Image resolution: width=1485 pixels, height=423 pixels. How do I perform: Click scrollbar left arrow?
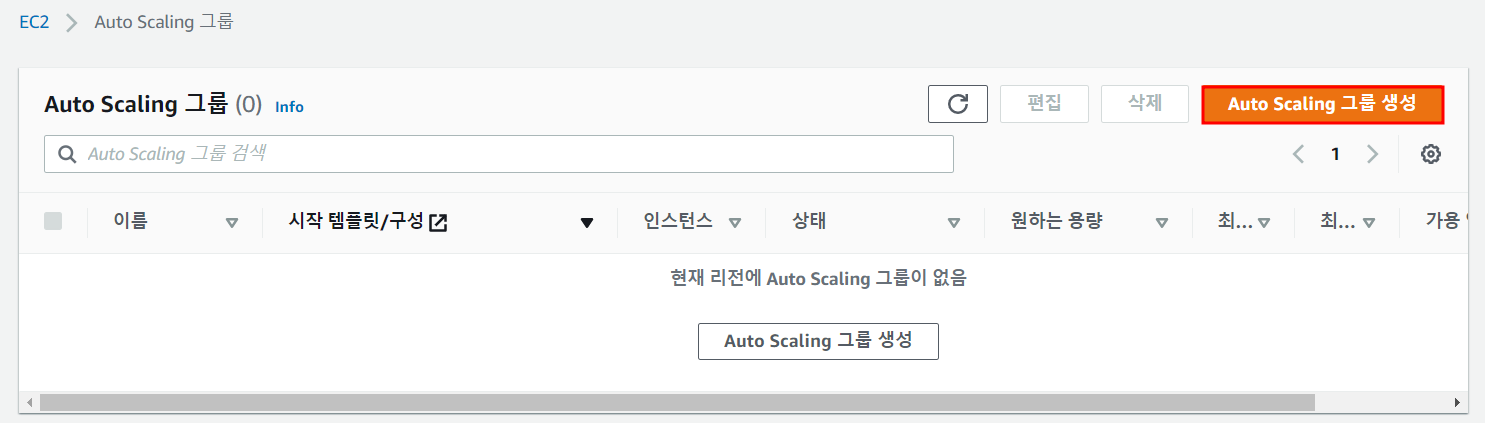point(29,402)
